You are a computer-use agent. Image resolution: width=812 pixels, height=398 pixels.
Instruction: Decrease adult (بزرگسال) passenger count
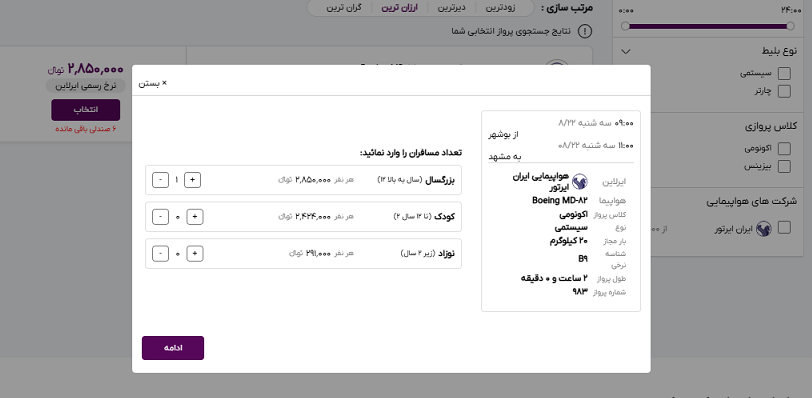(160, 180)
